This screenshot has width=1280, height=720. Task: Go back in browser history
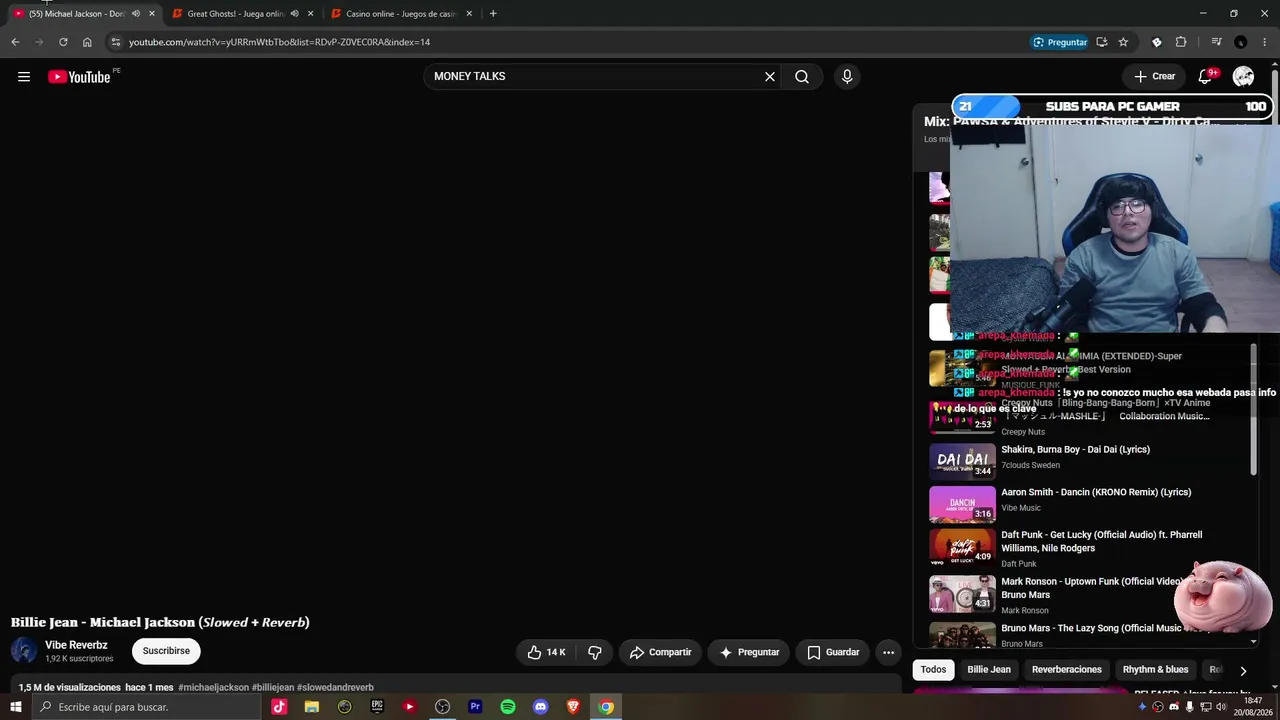tap(15, 42)
